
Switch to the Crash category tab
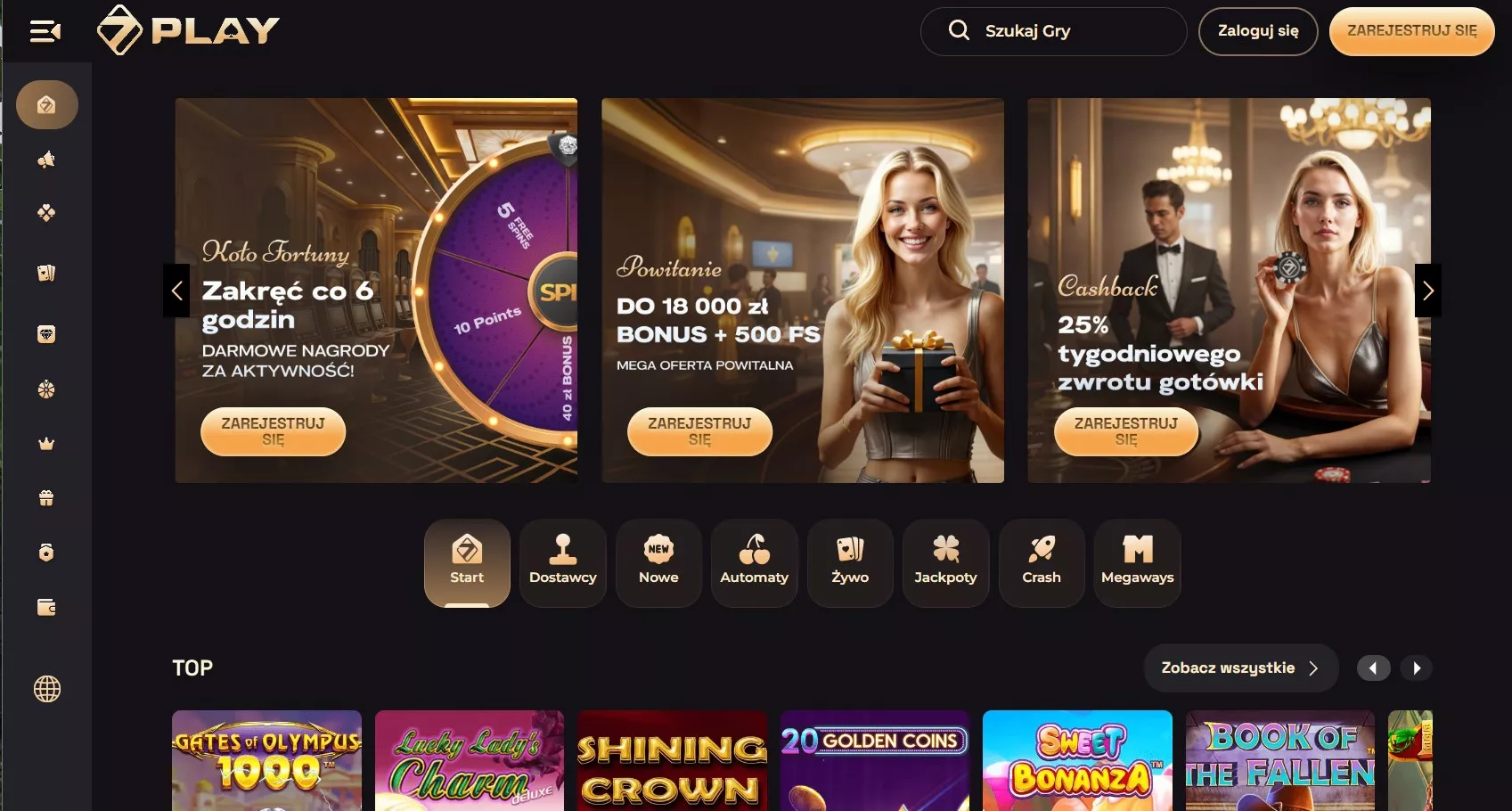click(x=1042, y=563)
